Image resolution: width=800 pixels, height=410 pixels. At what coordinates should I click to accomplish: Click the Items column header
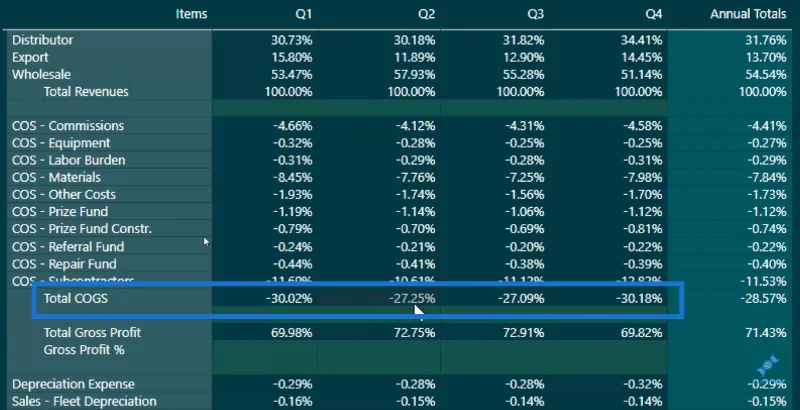click(x=191, y=14)
